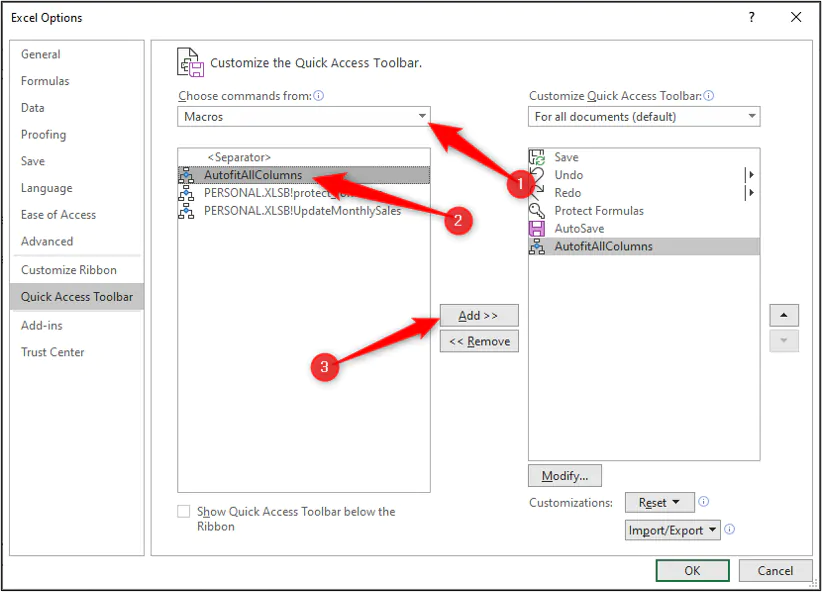The width and height of the screenshot is (822, 592).
Task: Select AutofitAllColumns in the left commands list
Action: [304, 175]
